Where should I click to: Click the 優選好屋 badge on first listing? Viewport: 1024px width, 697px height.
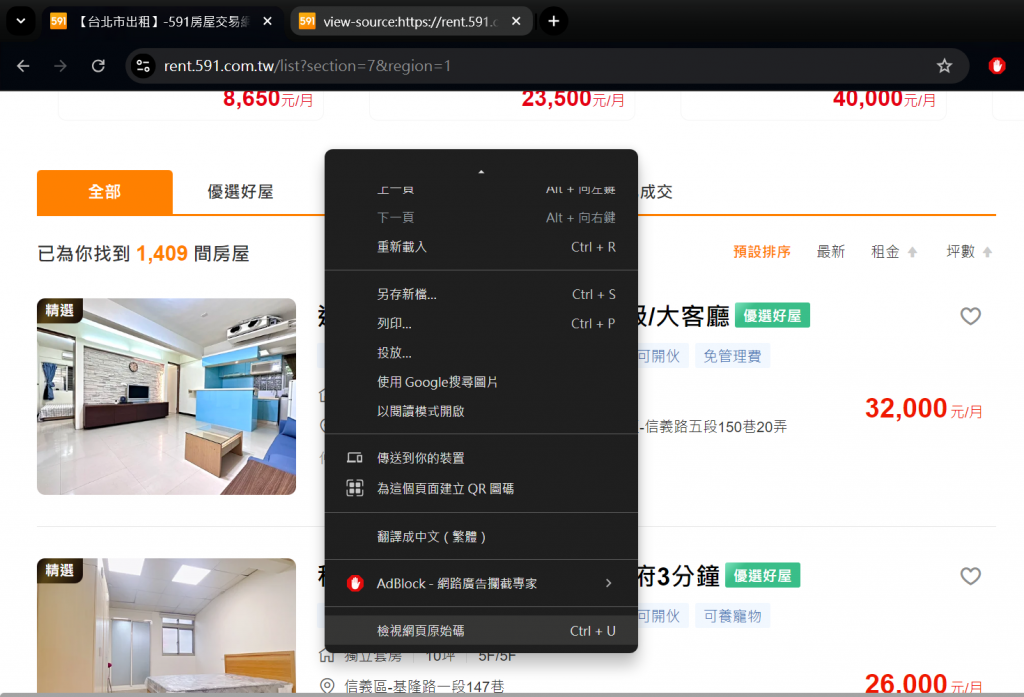point(772,316)
